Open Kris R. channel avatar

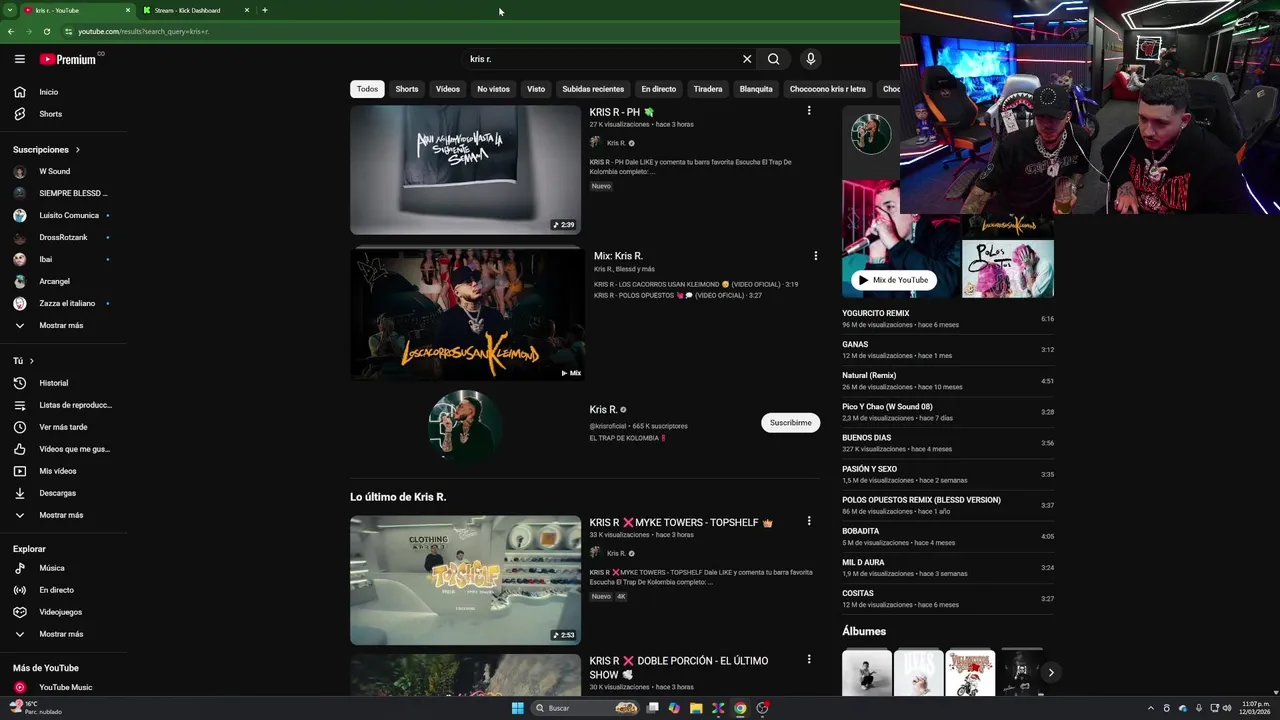[465, 425]
